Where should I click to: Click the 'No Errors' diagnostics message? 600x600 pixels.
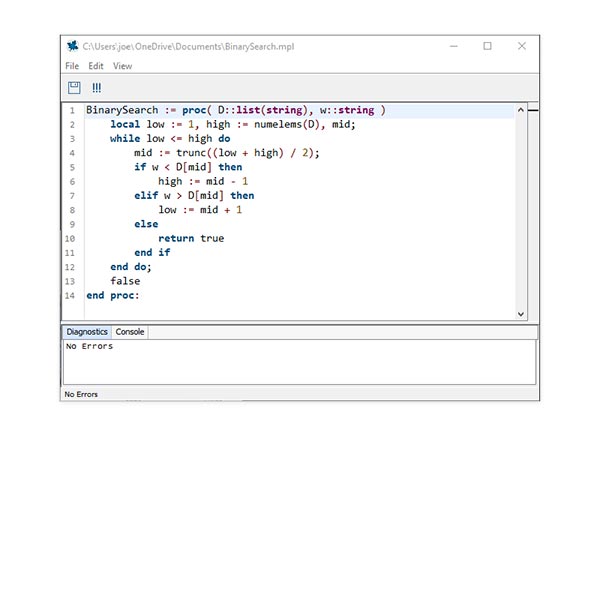[x=89, y=347]
